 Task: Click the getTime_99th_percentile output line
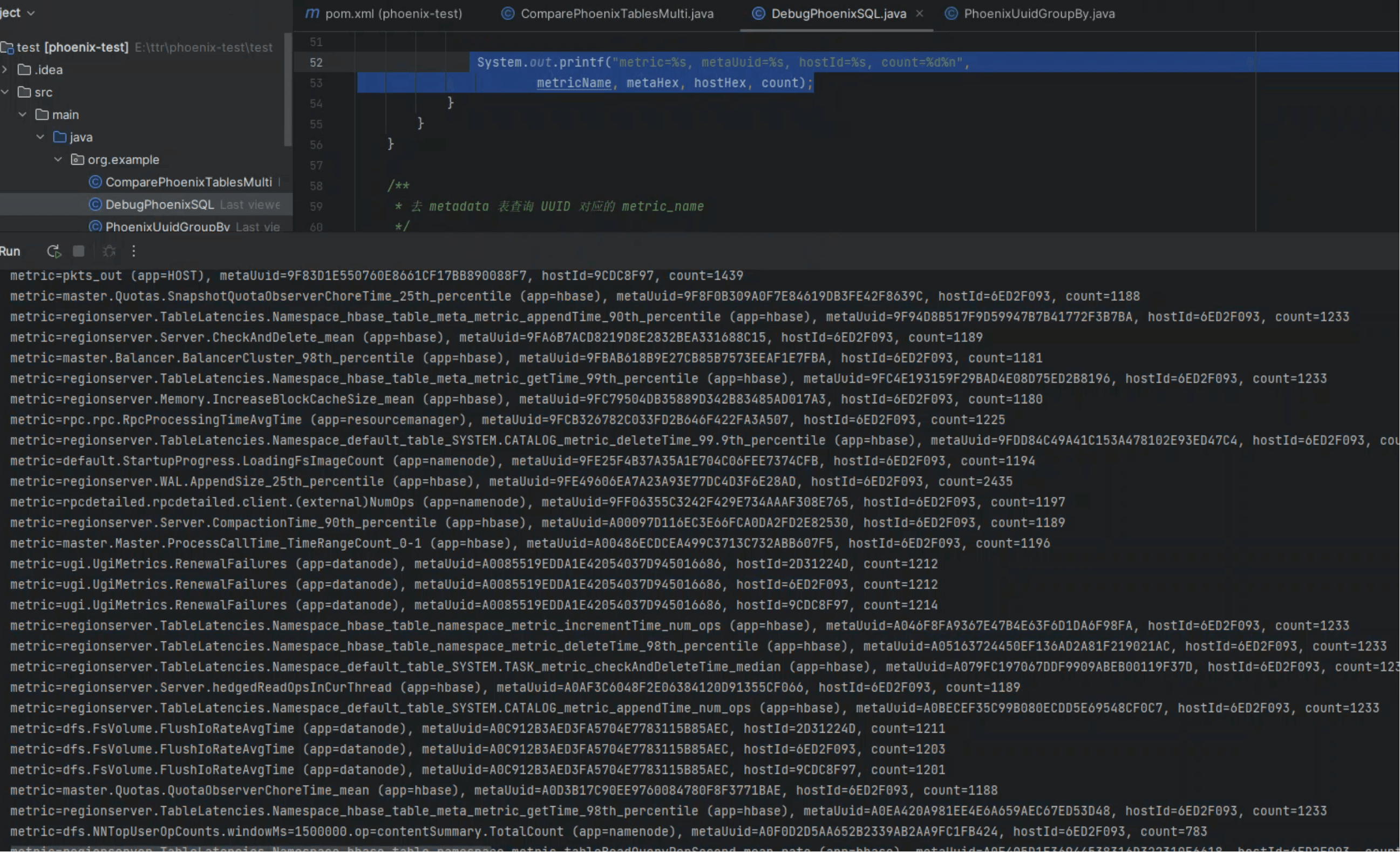pyautogui.click(x=669, y=378)
